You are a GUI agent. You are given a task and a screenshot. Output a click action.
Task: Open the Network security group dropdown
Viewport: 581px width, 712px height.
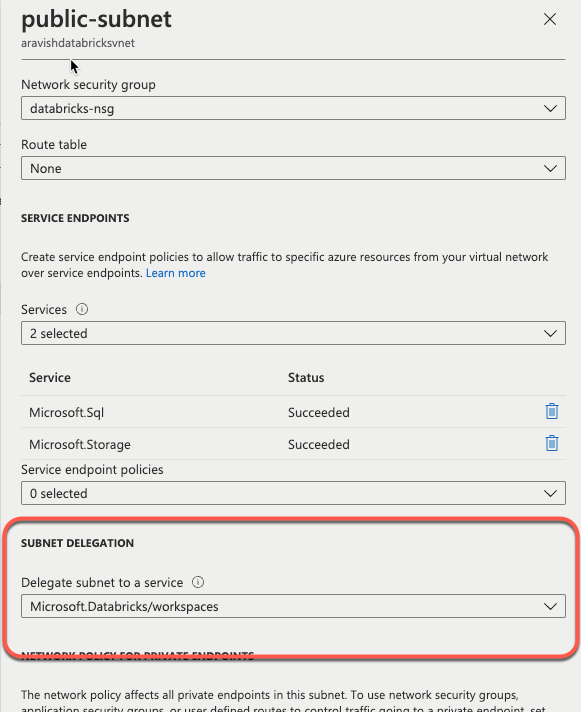(x=293, y=108)
